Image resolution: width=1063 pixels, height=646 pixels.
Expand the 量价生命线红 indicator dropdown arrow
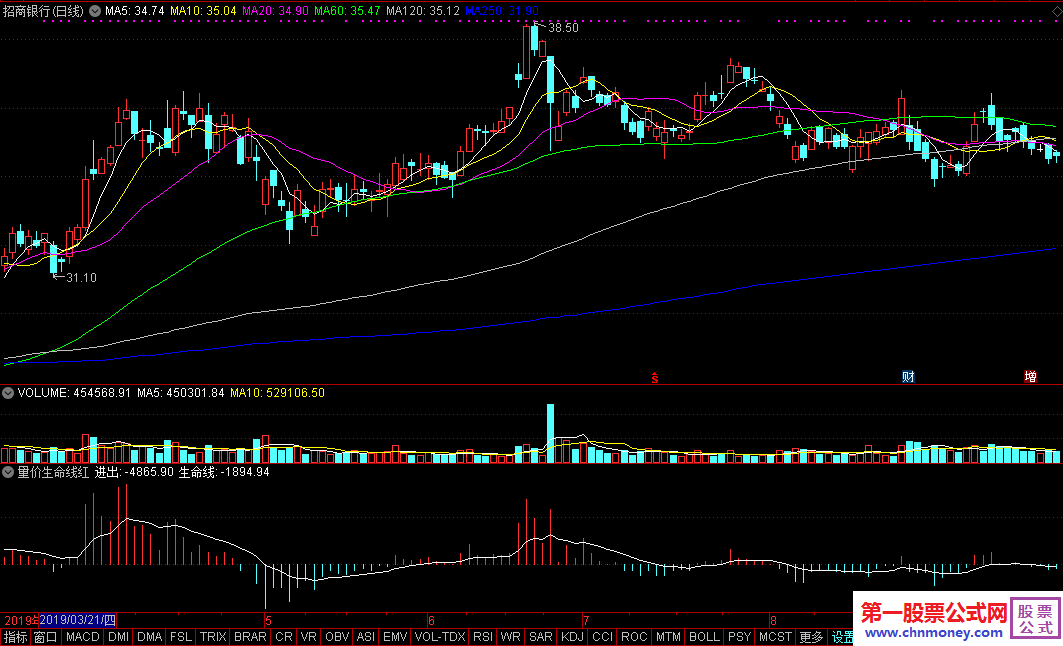pyautogui.click(x=8, y=472)
